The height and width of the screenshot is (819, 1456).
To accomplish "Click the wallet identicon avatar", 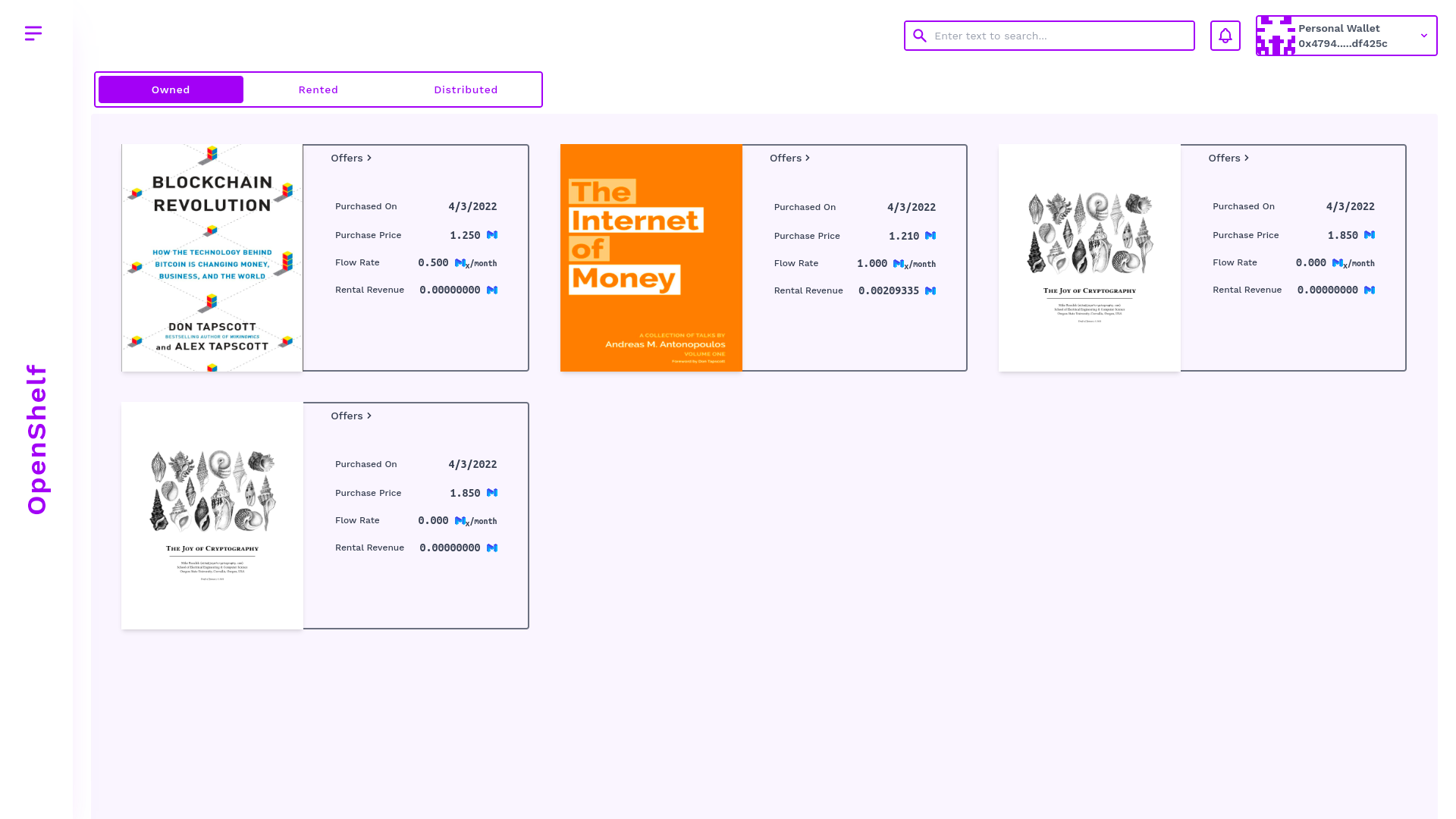I will pyautogui.click(x=1276, y=36).
